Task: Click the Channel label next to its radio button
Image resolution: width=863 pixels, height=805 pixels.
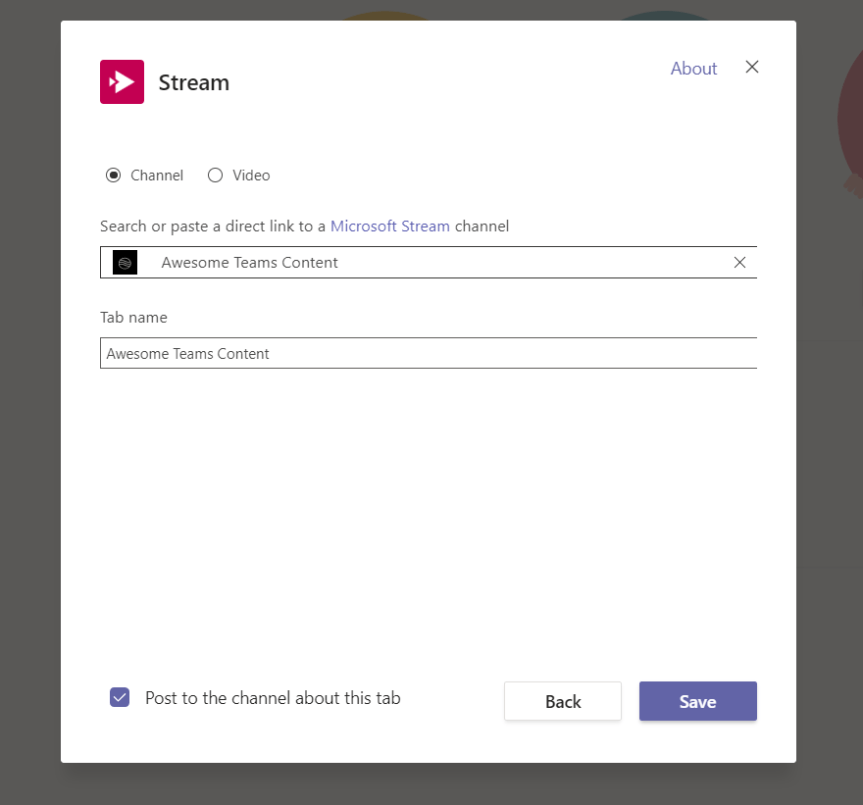Action: [x=157, y=175]
